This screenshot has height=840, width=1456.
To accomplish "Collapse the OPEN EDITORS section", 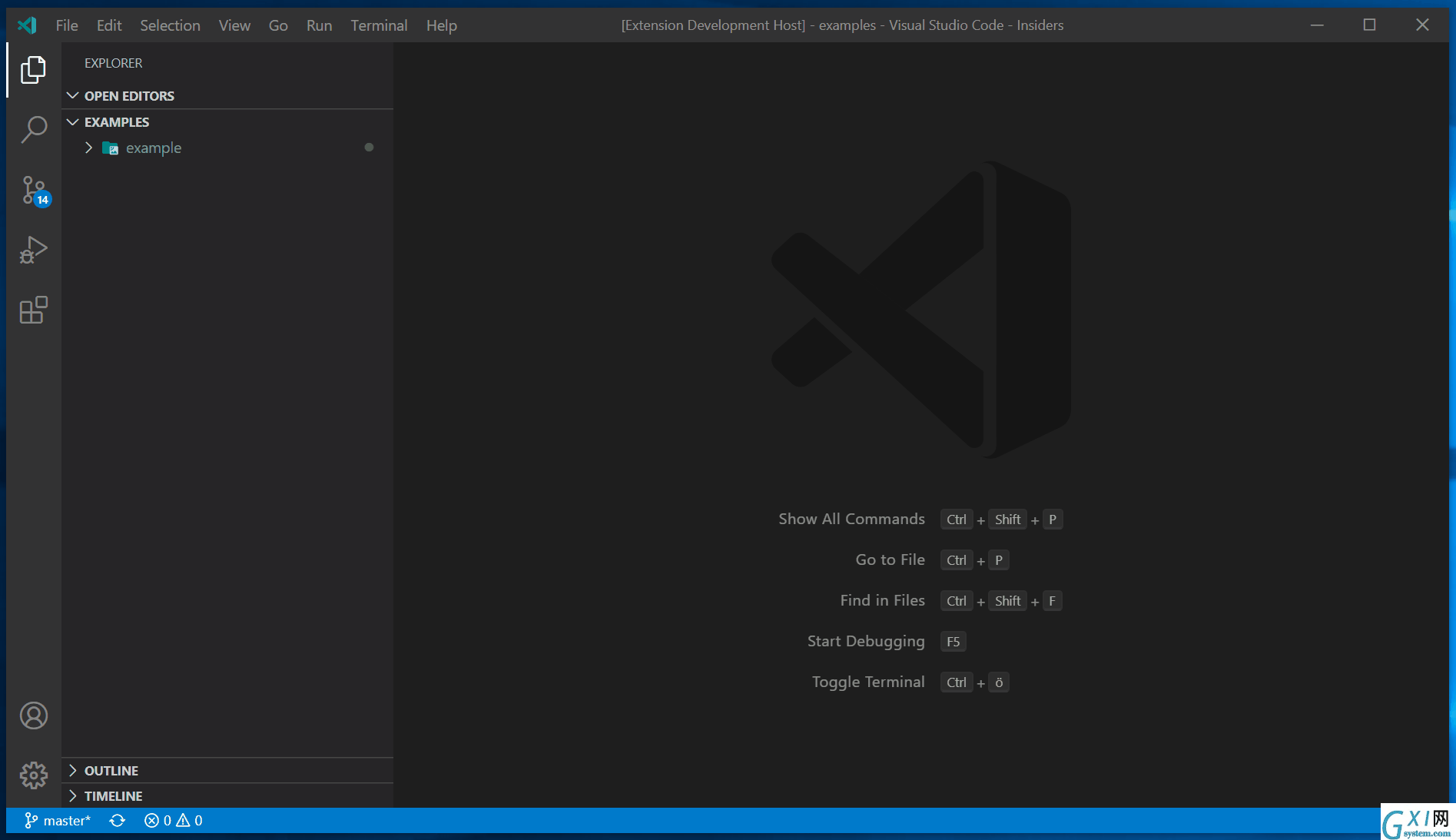I will pyautogui.click(x=73, y=96).
